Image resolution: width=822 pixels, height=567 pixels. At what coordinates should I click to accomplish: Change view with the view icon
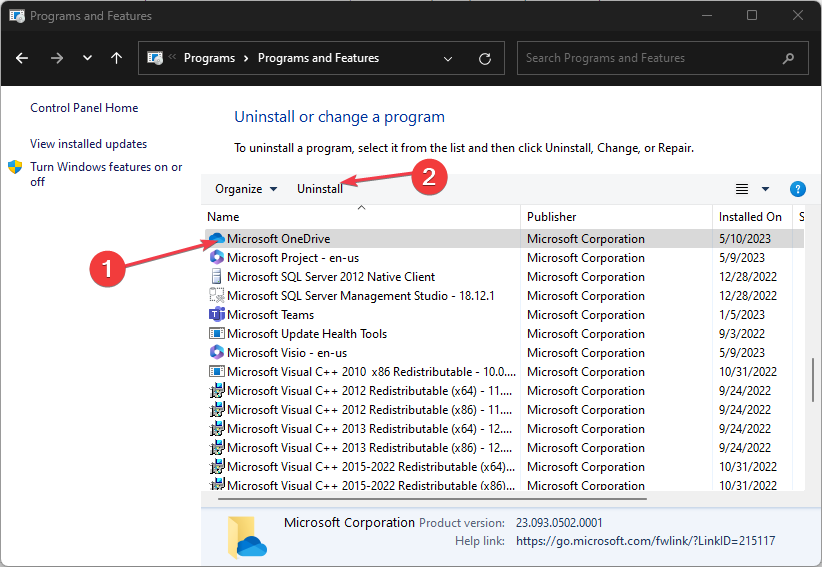coord(741,189)
